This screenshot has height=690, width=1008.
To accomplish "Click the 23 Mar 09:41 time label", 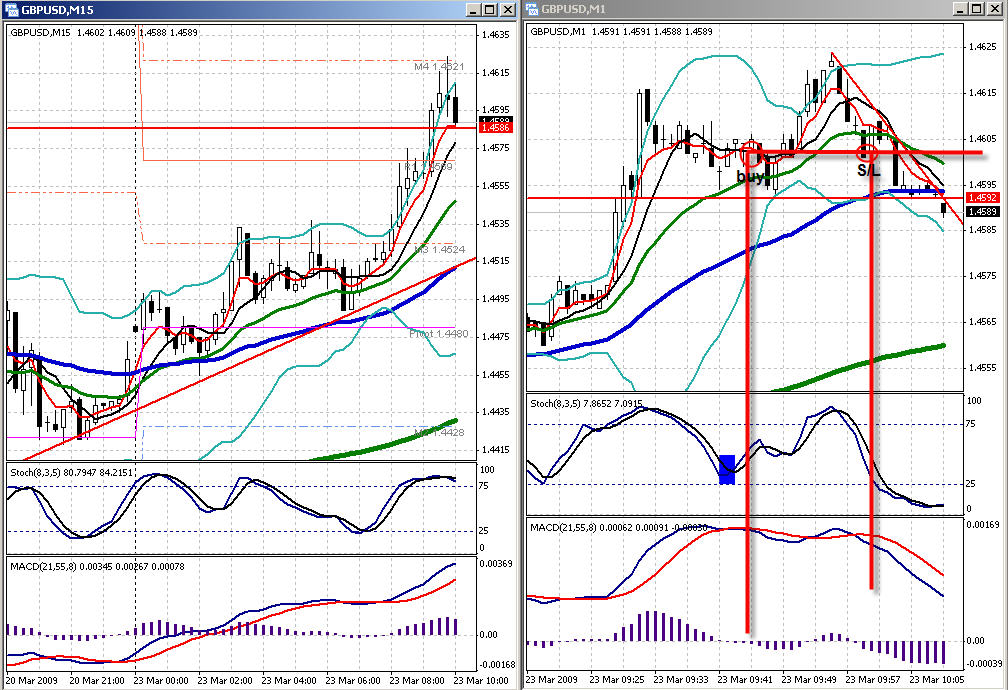I will [x=744, y=679].
